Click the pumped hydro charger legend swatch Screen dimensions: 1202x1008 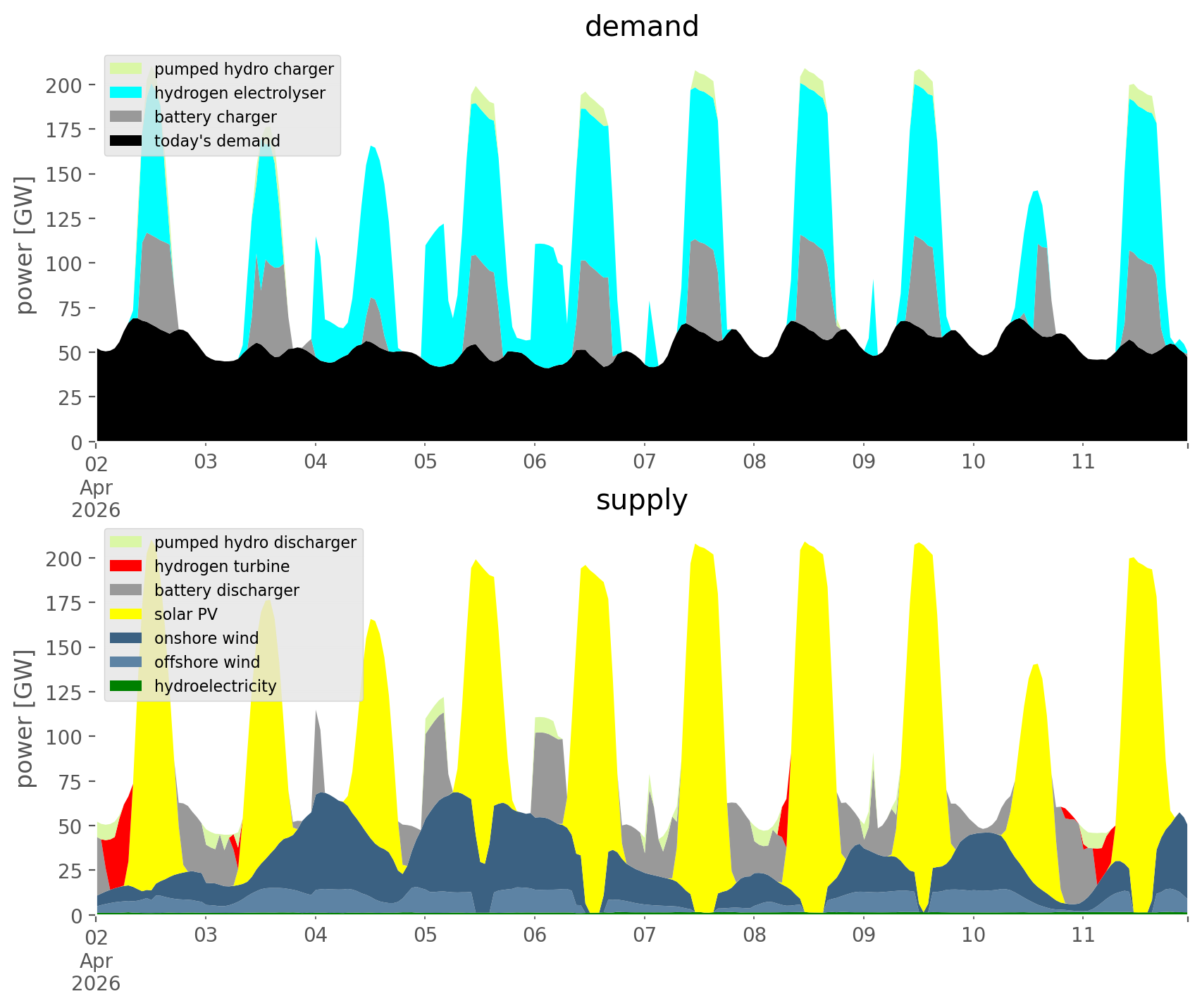(126, 69)
